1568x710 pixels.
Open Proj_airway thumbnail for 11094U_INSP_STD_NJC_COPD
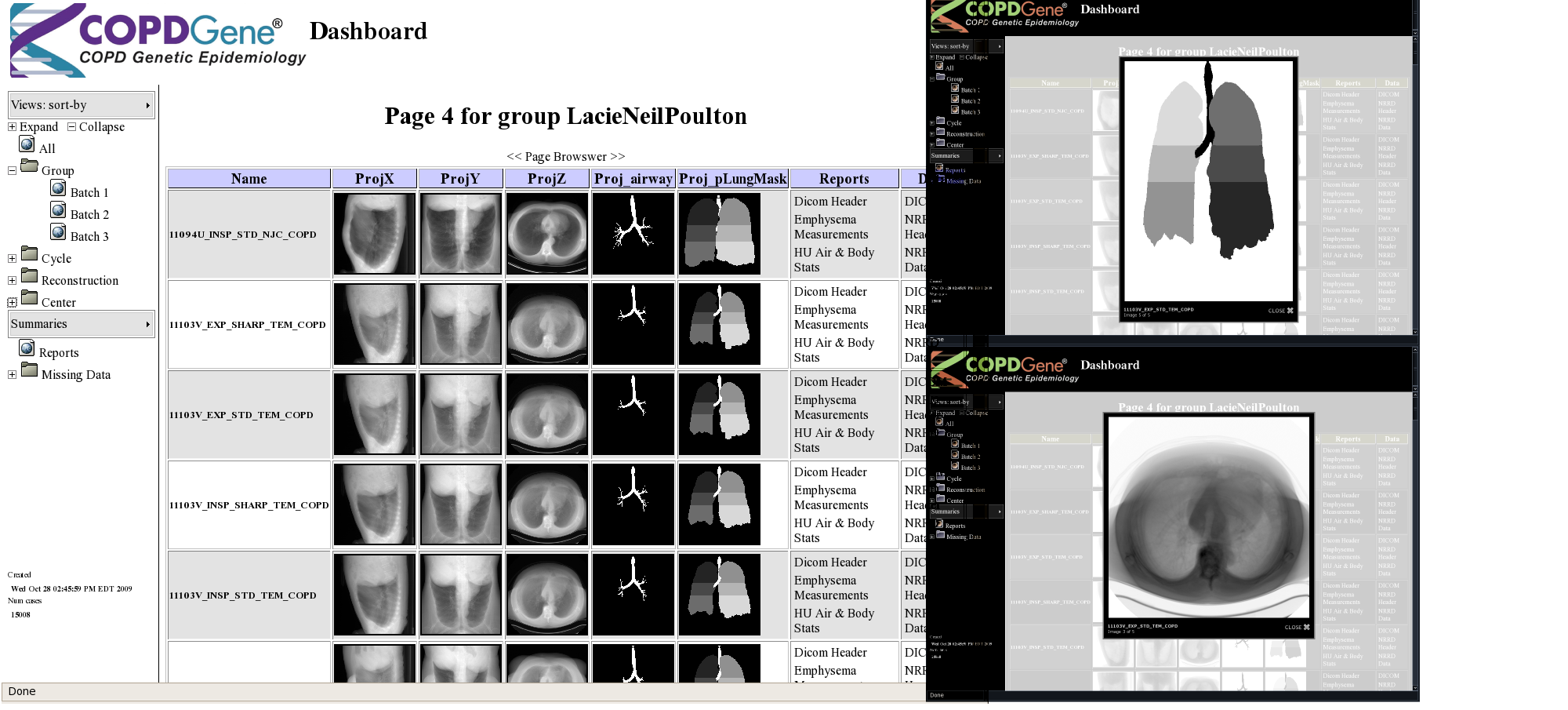(633, 234)
